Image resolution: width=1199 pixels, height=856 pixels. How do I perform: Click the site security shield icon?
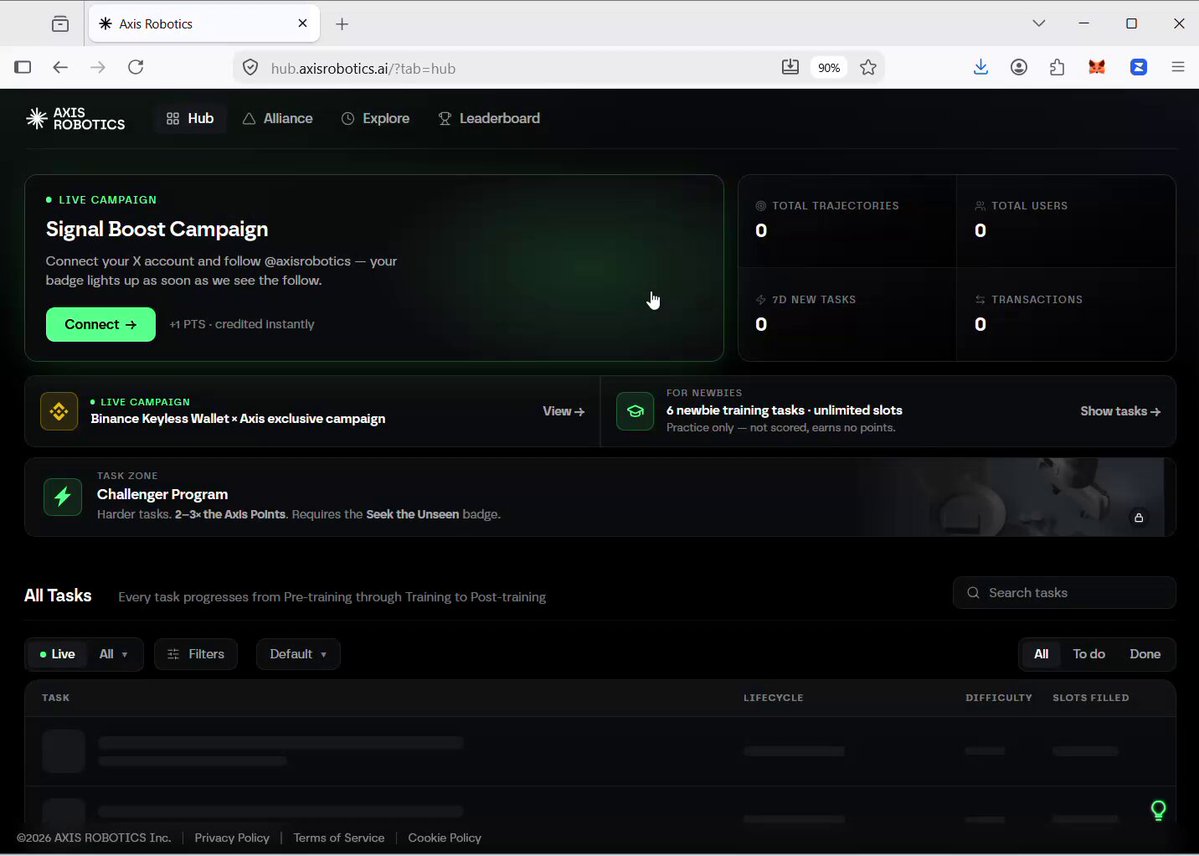pos(250,68)
